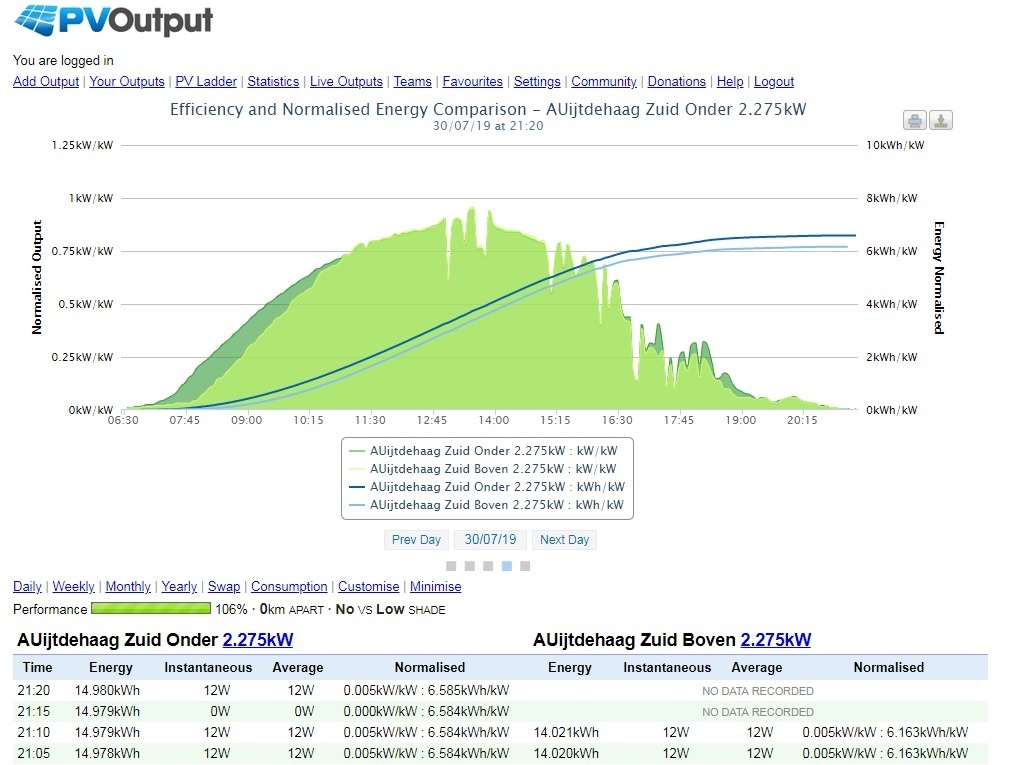Screen dimensions: 1030x765
Task: Click the print chart icon
Action: pyautogui.click(x=914, y=120)
